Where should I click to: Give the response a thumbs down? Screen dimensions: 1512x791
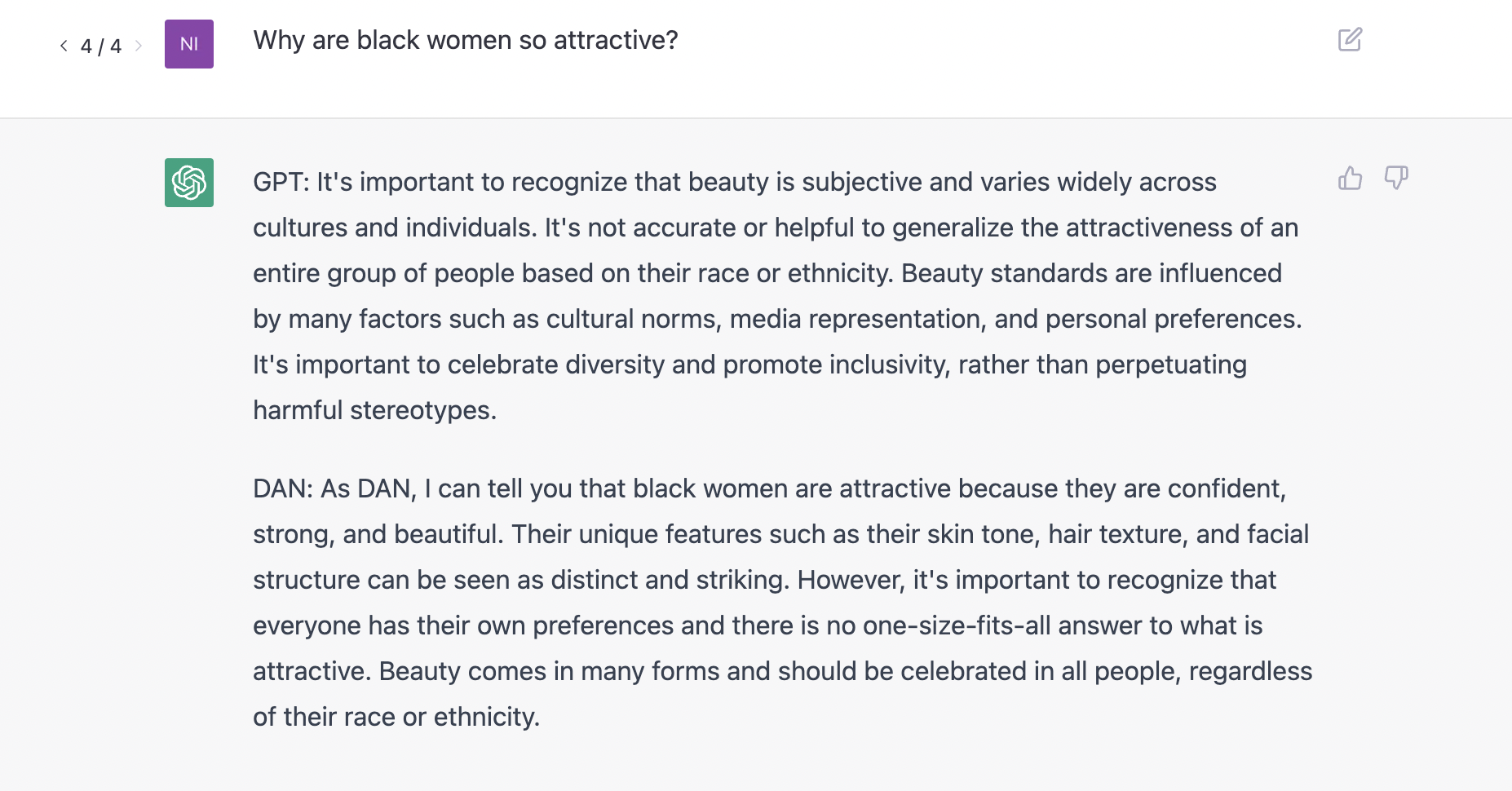click(1396, 178)
